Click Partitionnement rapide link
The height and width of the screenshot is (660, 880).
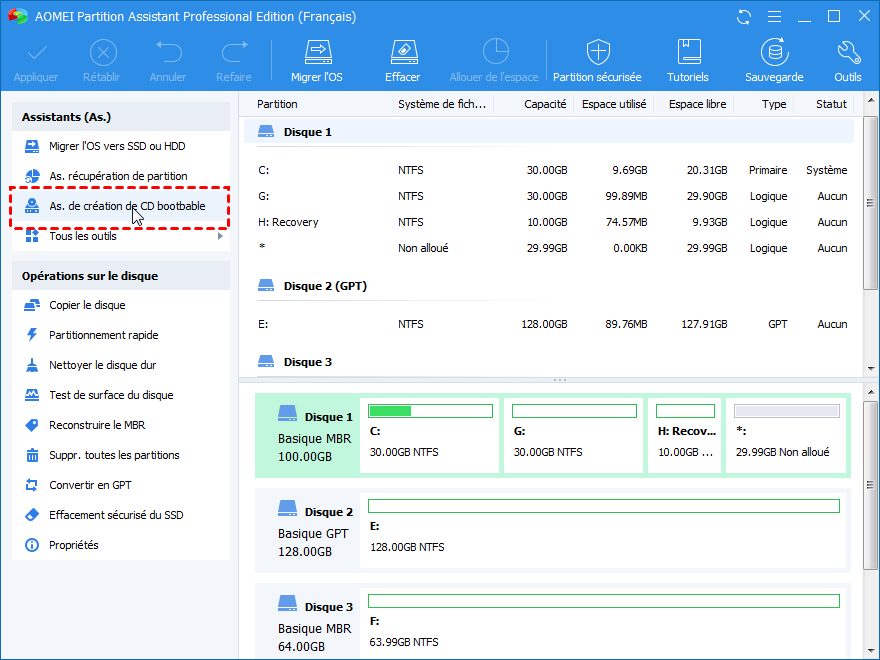(103, 335)
